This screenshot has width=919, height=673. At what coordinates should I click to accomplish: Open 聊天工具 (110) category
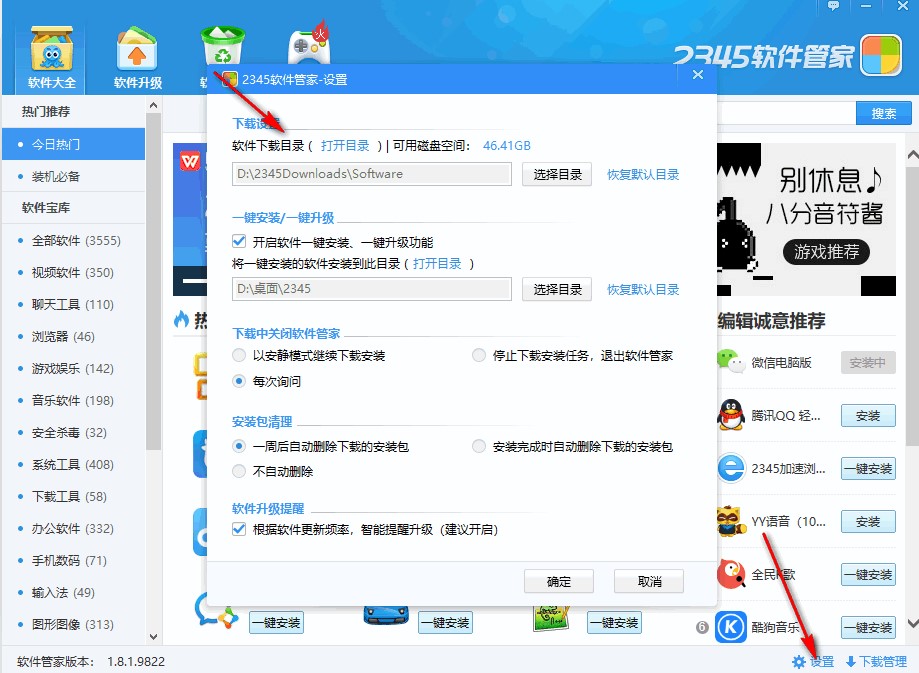tap(73, 304)
